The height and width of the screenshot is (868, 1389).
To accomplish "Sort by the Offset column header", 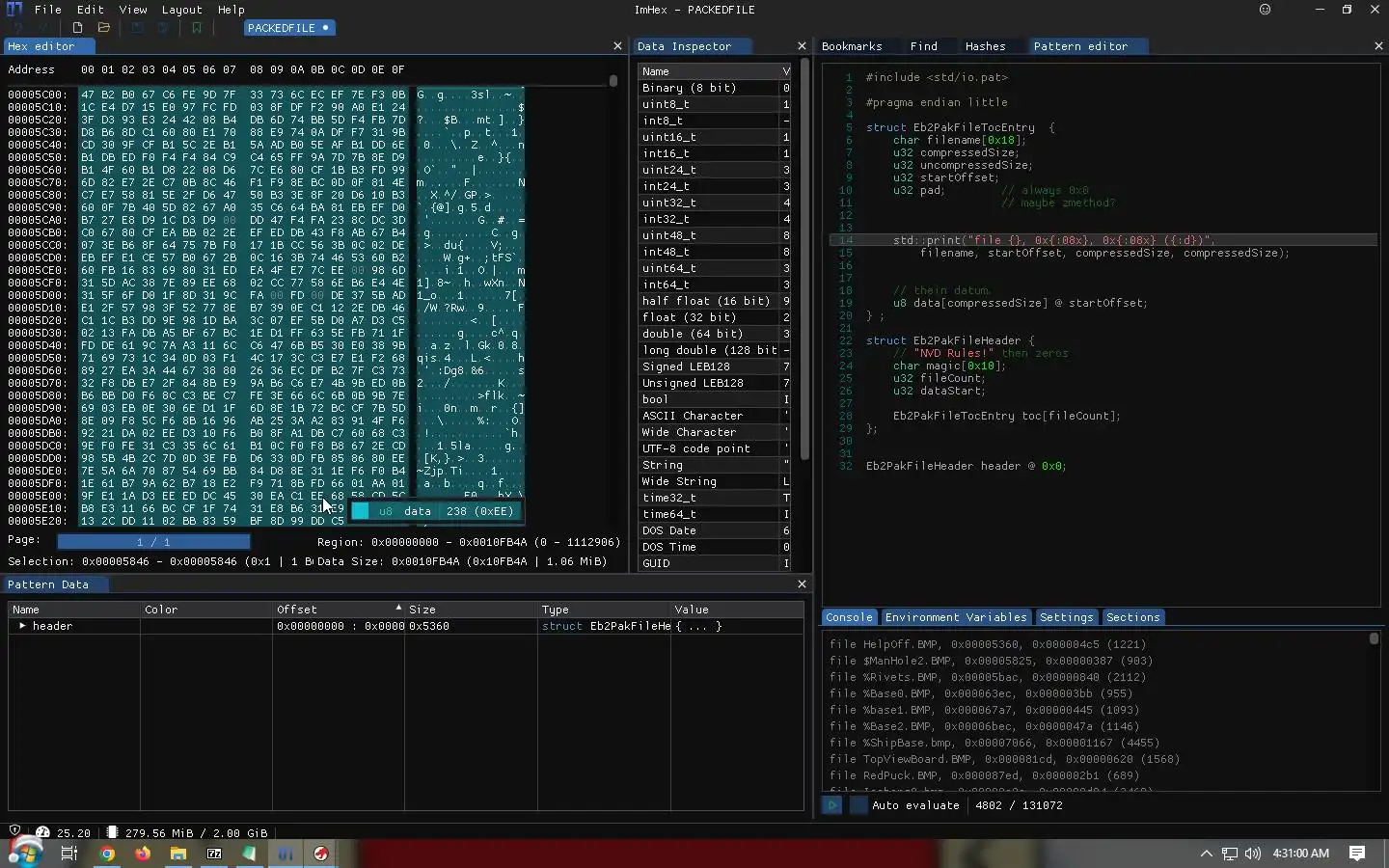I will pyautogui.click(x=338, y=610).
